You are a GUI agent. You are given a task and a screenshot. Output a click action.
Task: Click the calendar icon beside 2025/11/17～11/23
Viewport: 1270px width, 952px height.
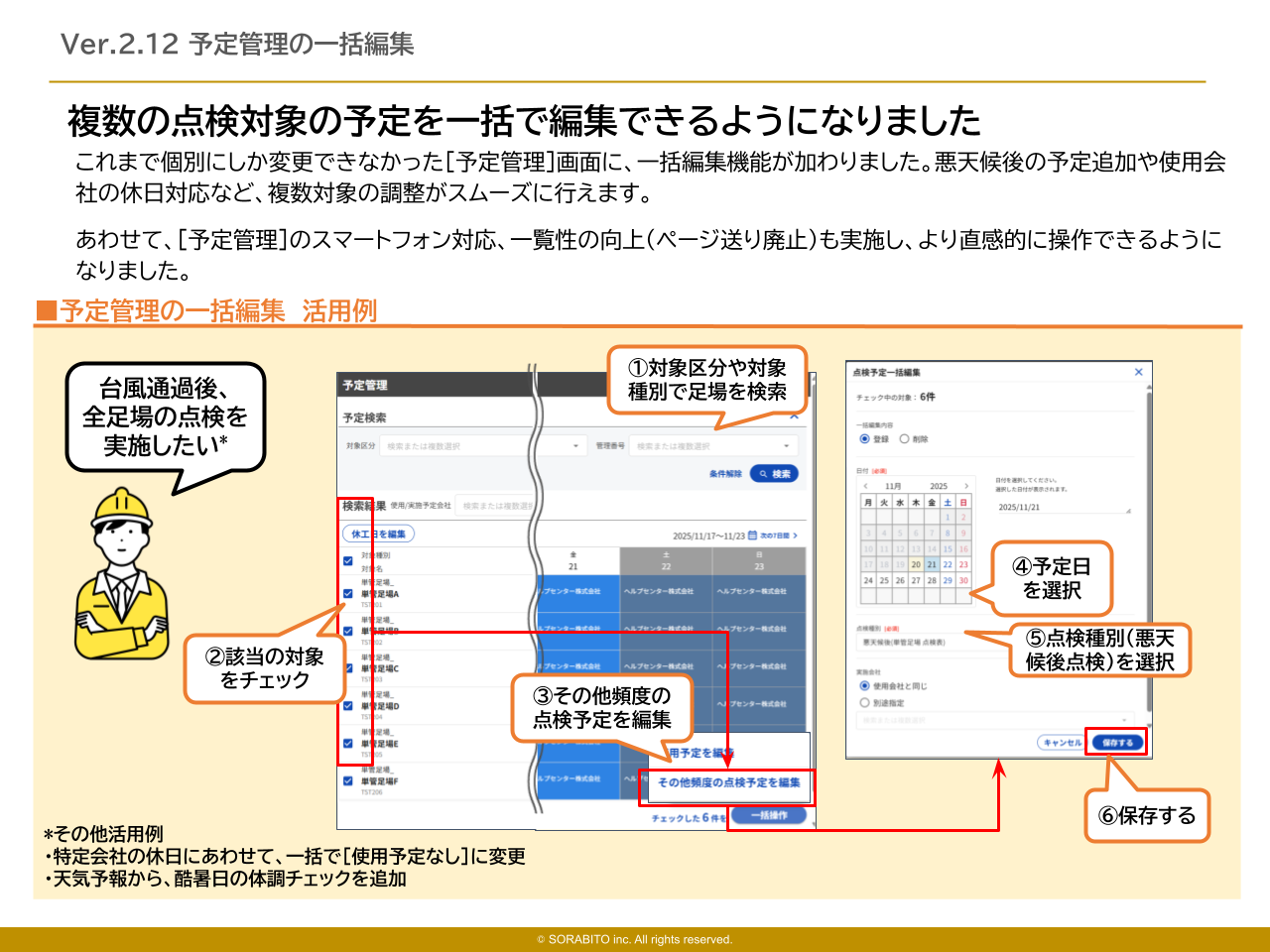(752, 535)
